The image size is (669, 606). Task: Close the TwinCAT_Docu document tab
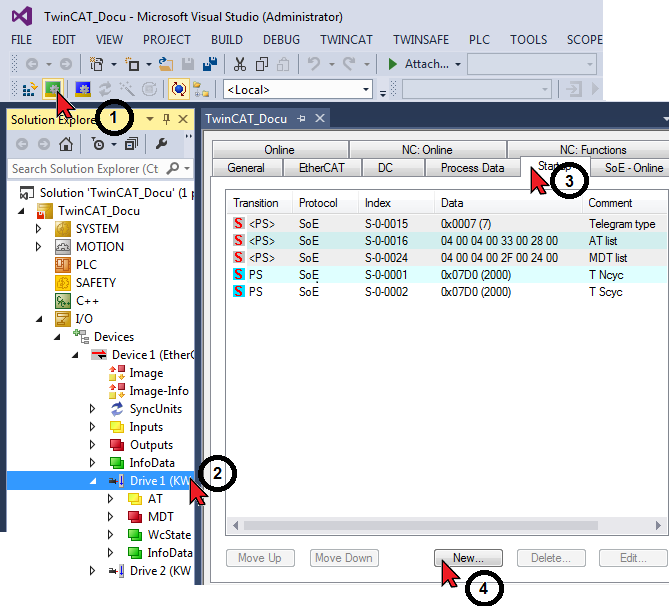point(320,118)
